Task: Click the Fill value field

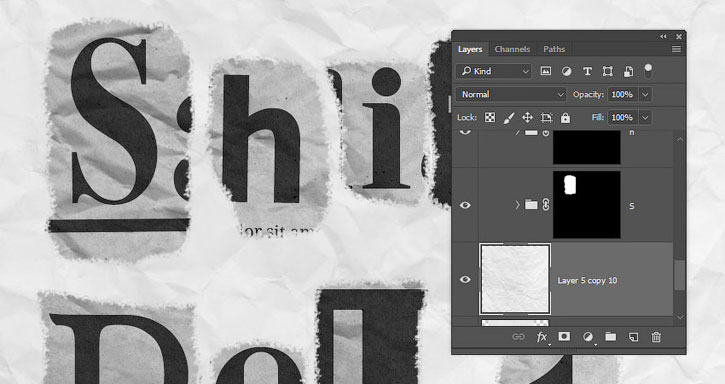Action: click(622, 118)
